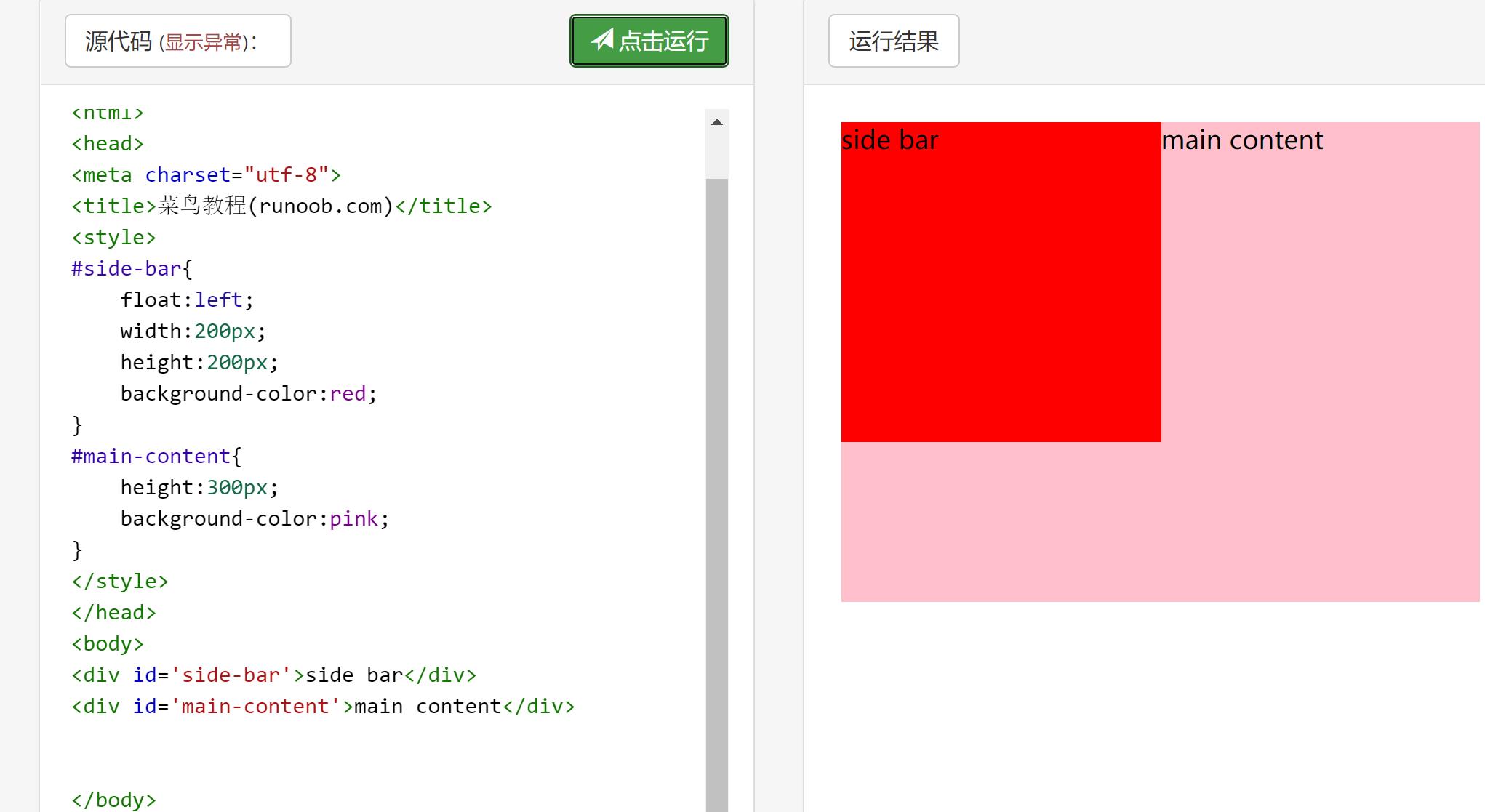Click the div id='side-bar' code line
This screenshot has width=1485, height=812.
click(273, 675)
